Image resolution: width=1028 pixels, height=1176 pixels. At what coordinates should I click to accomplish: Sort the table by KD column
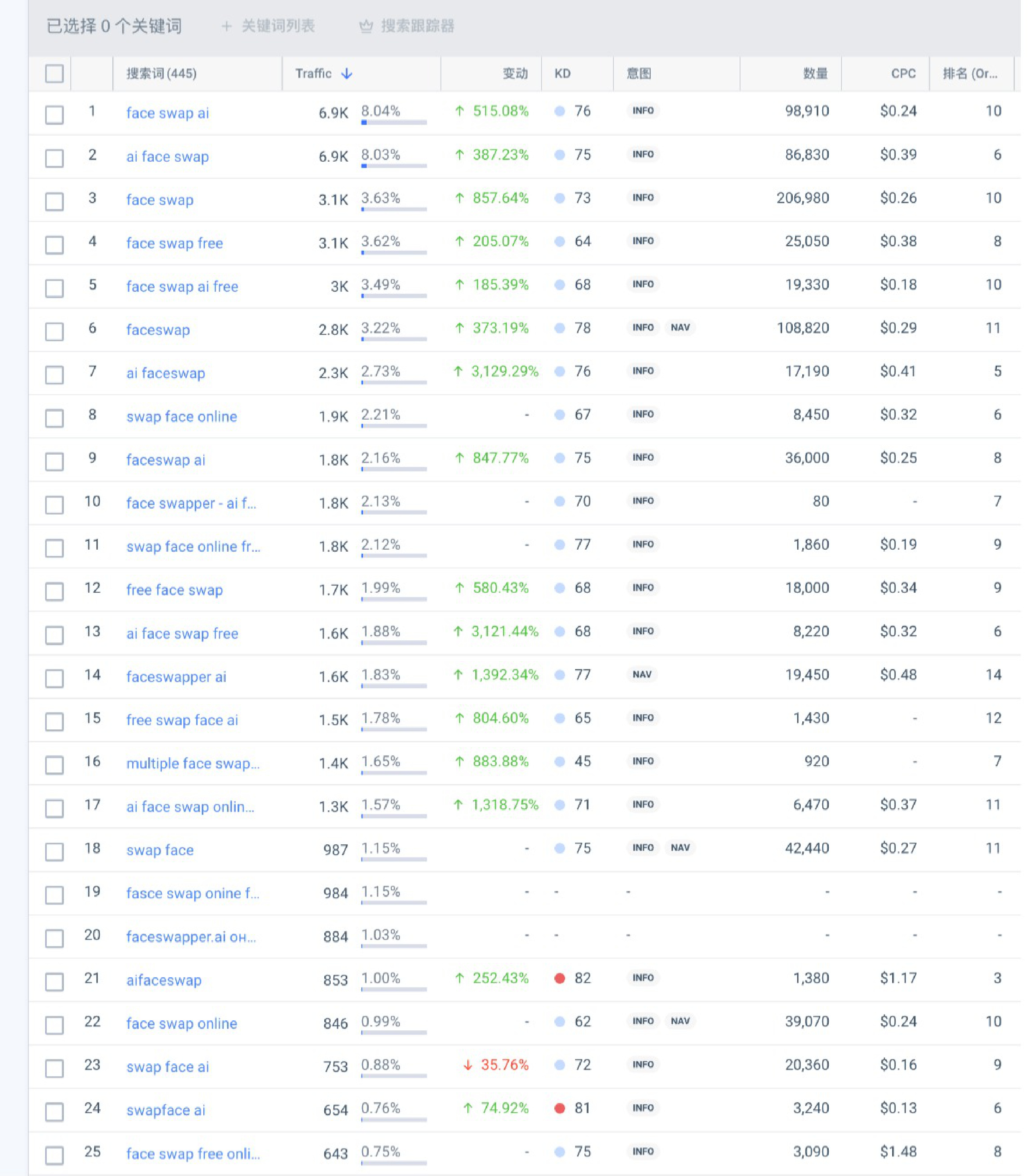tap(562, 74)
